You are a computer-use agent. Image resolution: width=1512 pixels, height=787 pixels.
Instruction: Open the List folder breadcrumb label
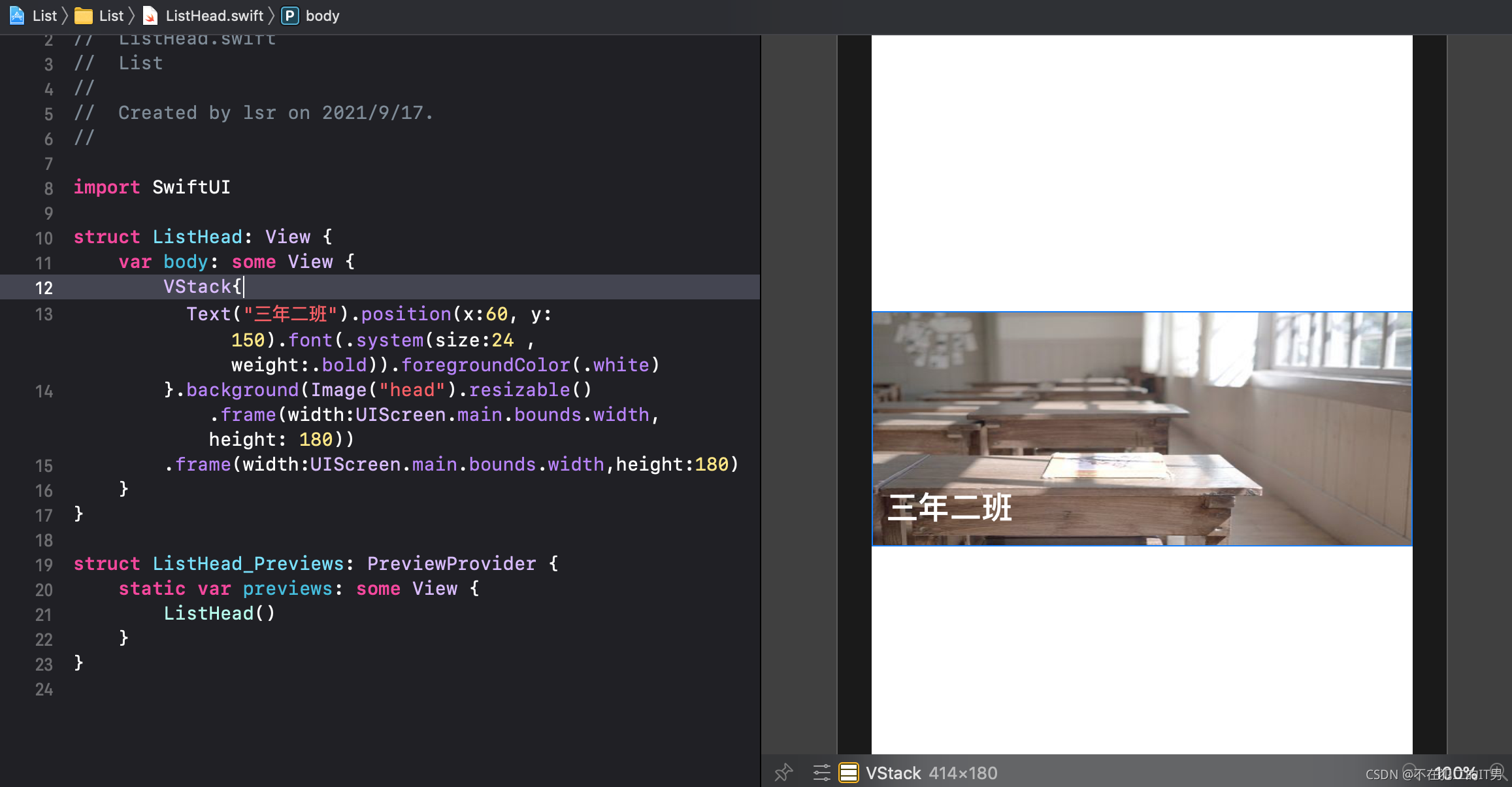(x=111, y=16)
